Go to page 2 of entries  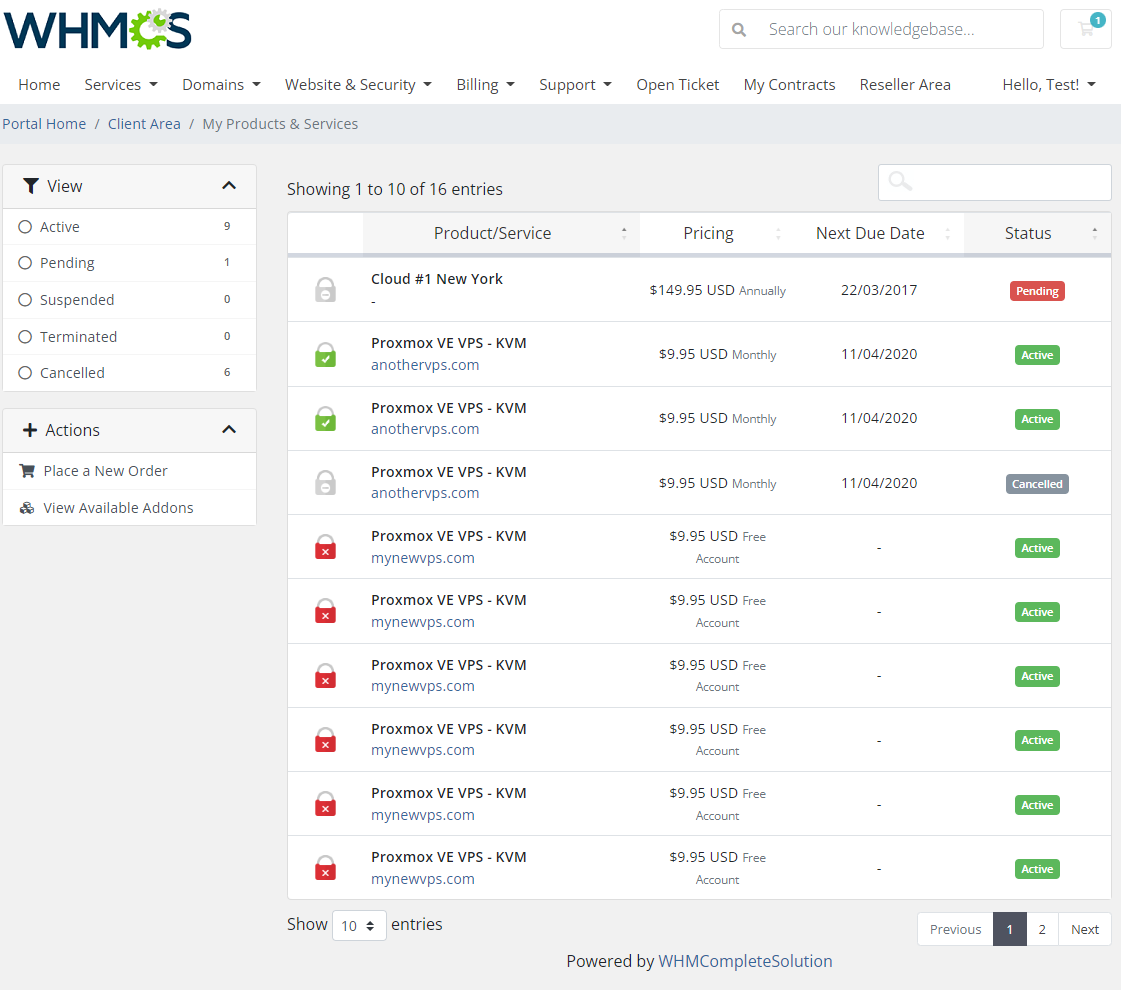click(x=1042, y=929)
